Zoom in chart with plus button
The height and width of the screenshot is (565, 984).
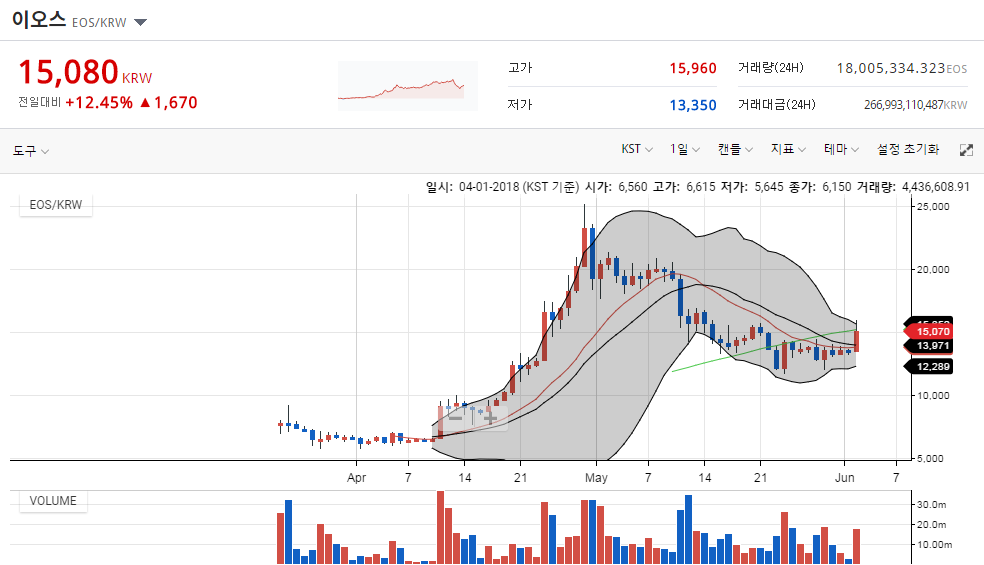(x=490, y=417)
